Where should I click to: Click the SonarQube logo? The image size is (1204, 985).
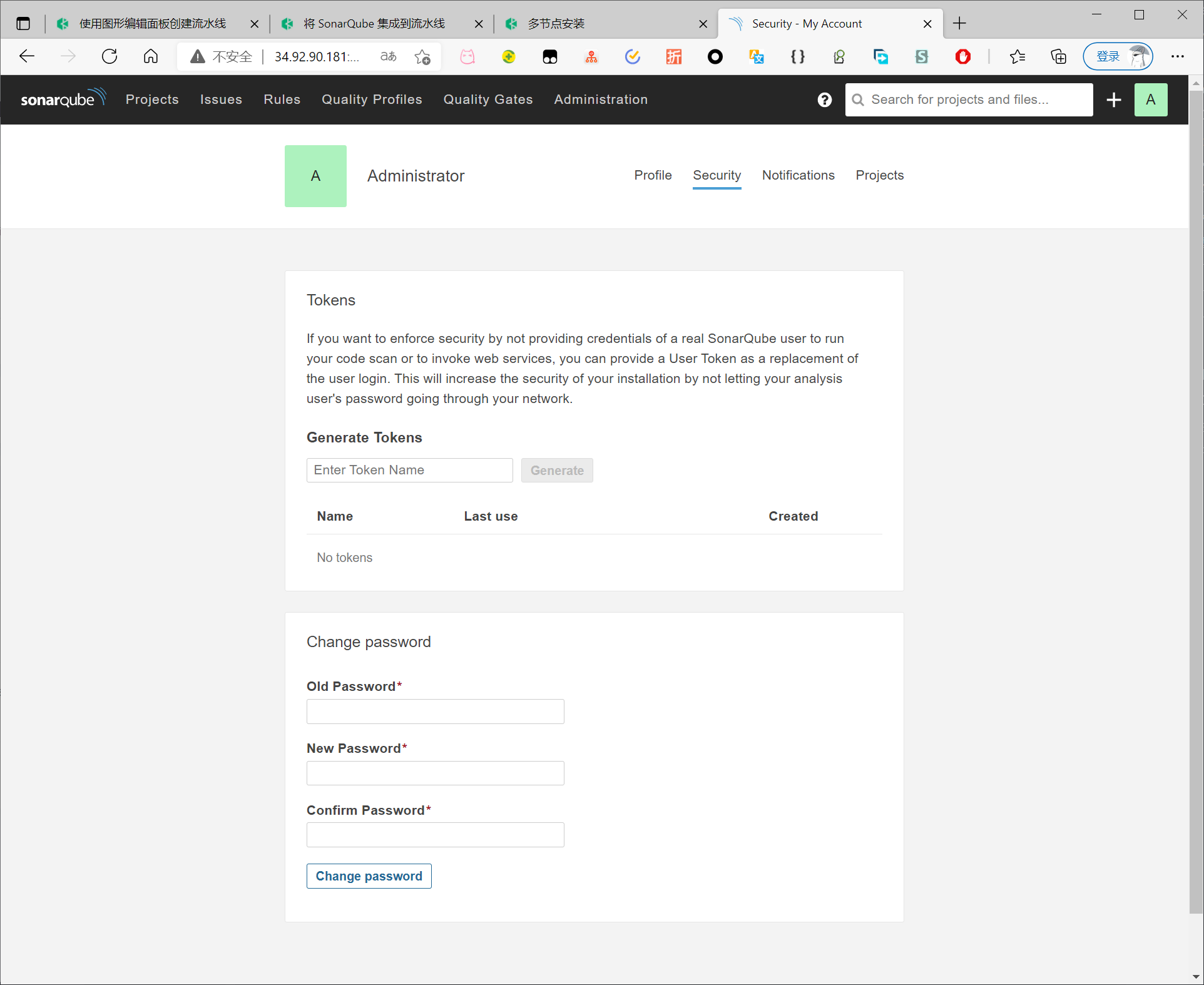[63, 99]
